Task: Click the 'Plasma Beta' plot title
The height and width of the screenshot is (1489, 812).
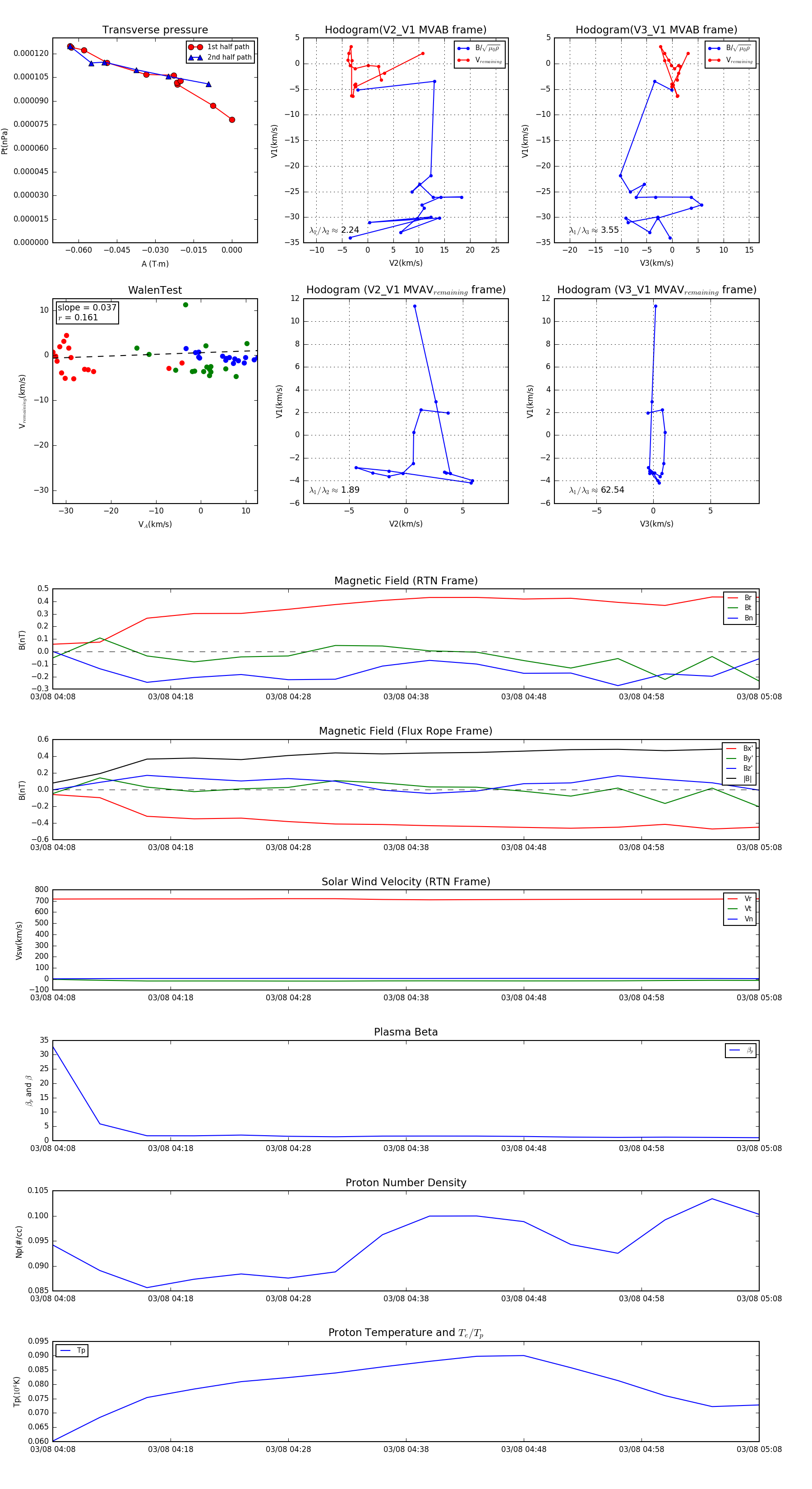Action: click(x=406, y=1032)
